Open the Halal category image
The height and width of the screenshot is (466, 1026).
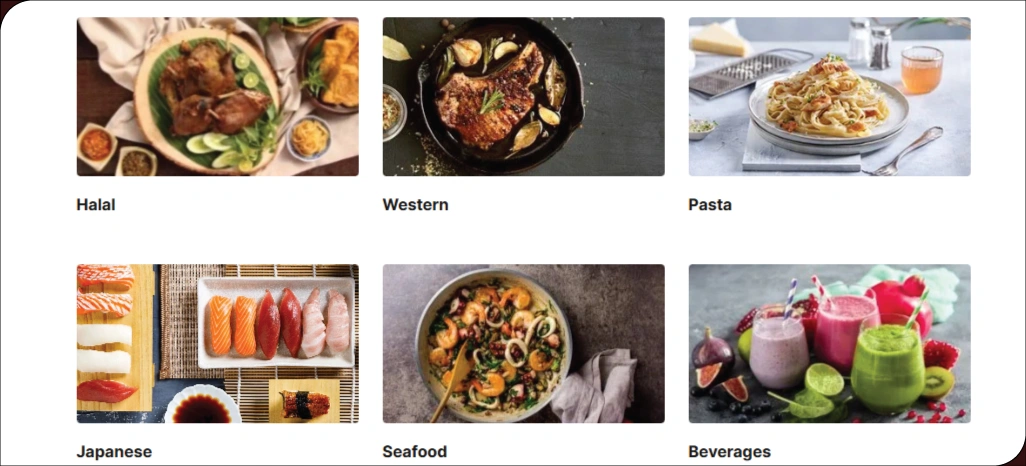217,96
